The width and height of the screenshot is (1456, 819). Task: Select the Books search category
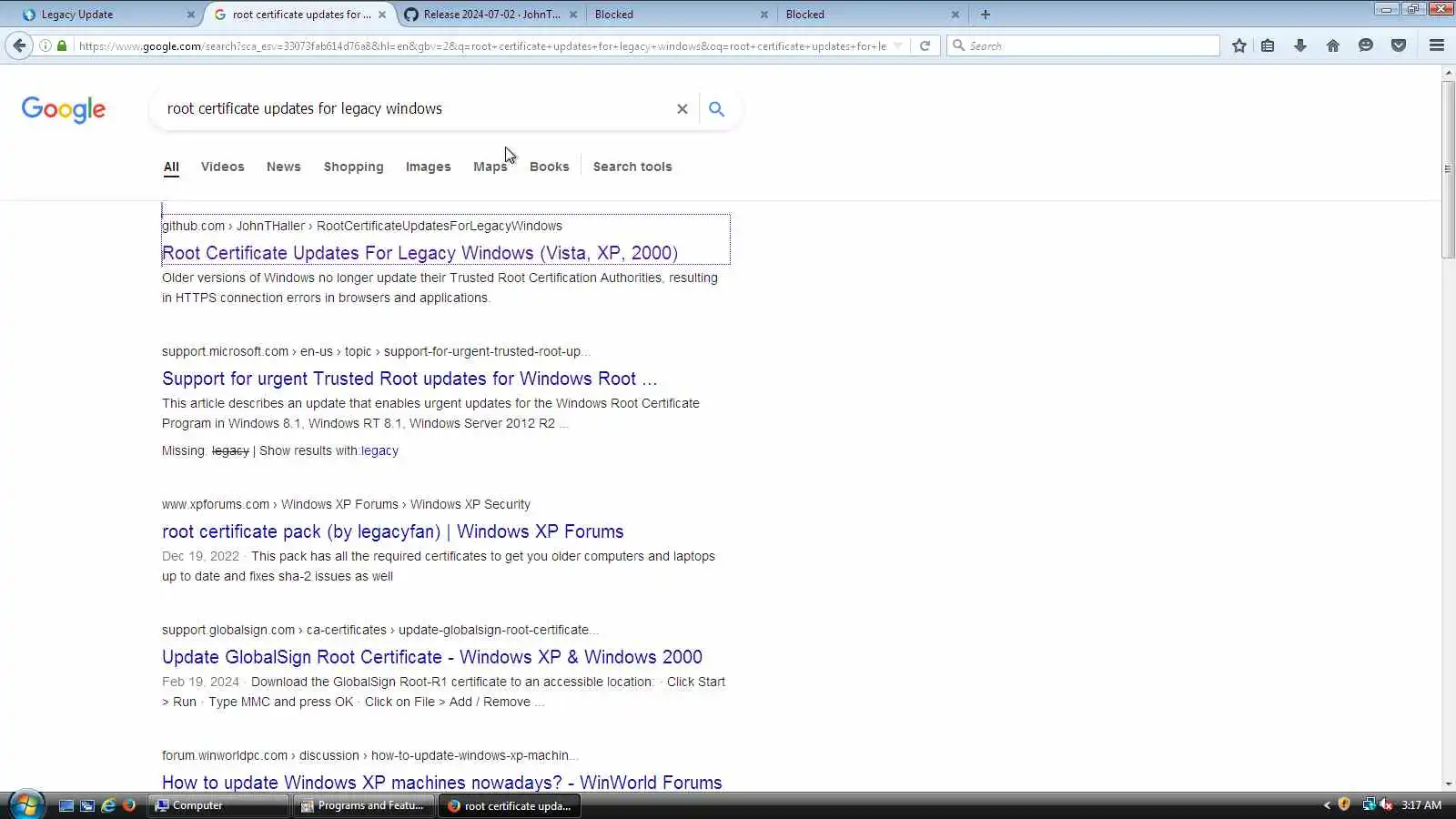(550, 167)
